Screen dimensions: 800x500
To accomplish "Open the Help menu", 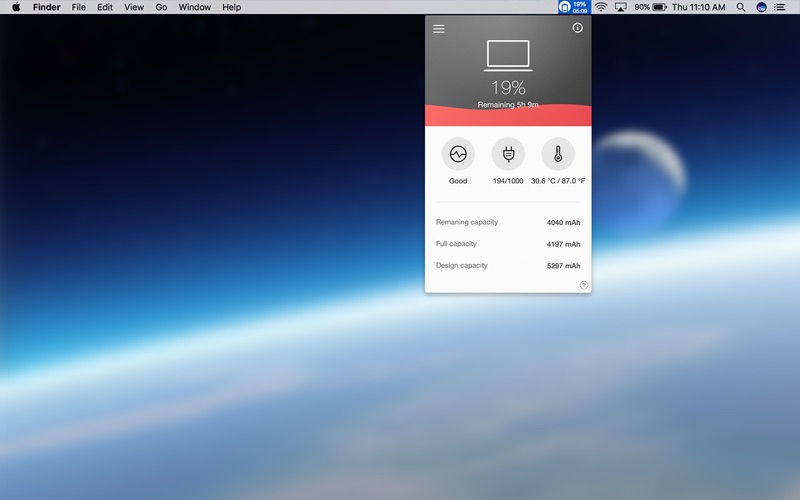I will 232,7.
